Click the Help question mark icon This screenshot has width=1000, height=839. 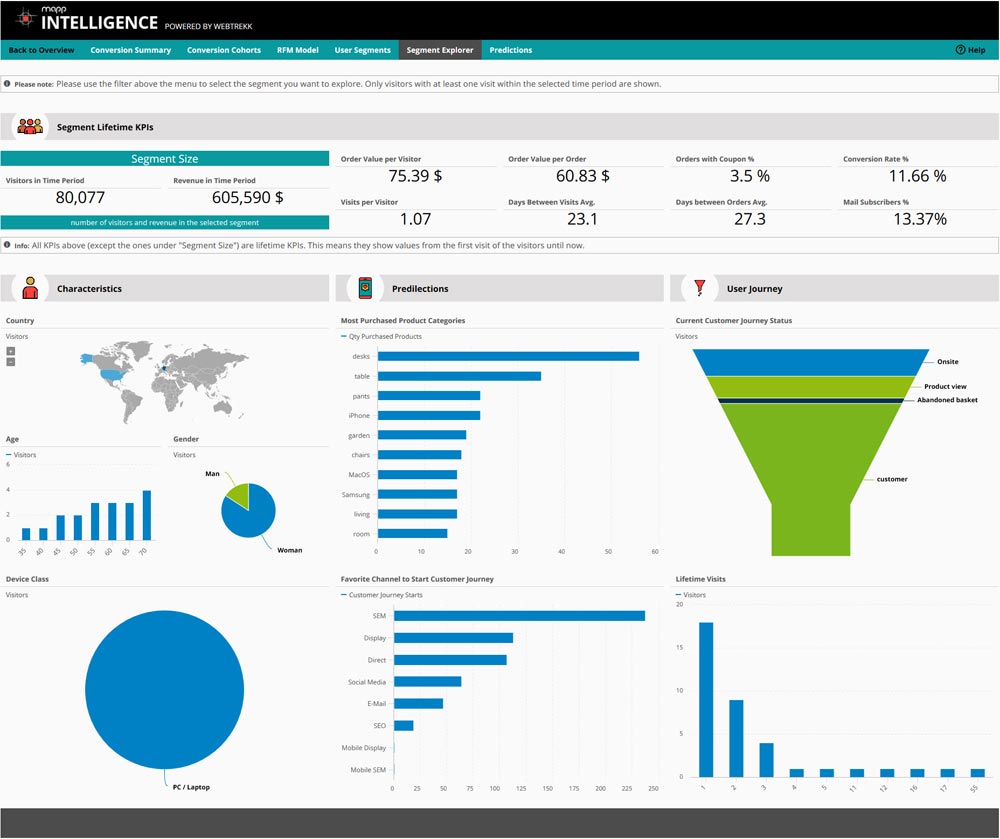click(x=960, y=50)
